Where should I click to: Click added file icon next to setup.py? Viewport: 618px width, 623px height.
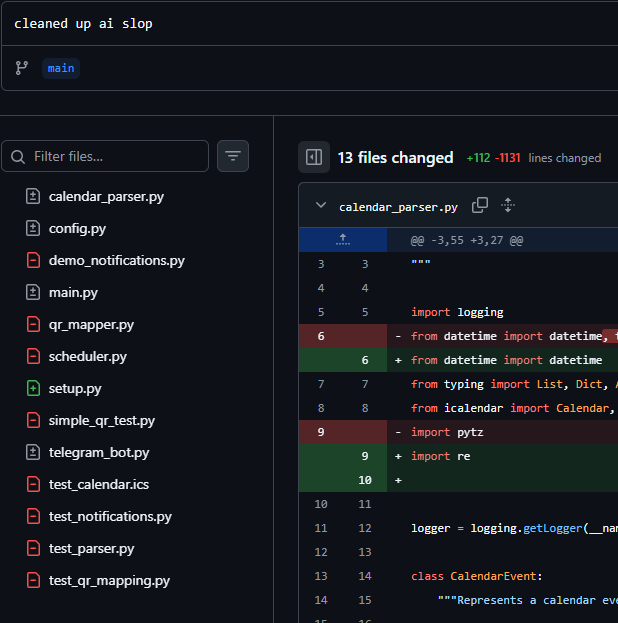(33, 388)
